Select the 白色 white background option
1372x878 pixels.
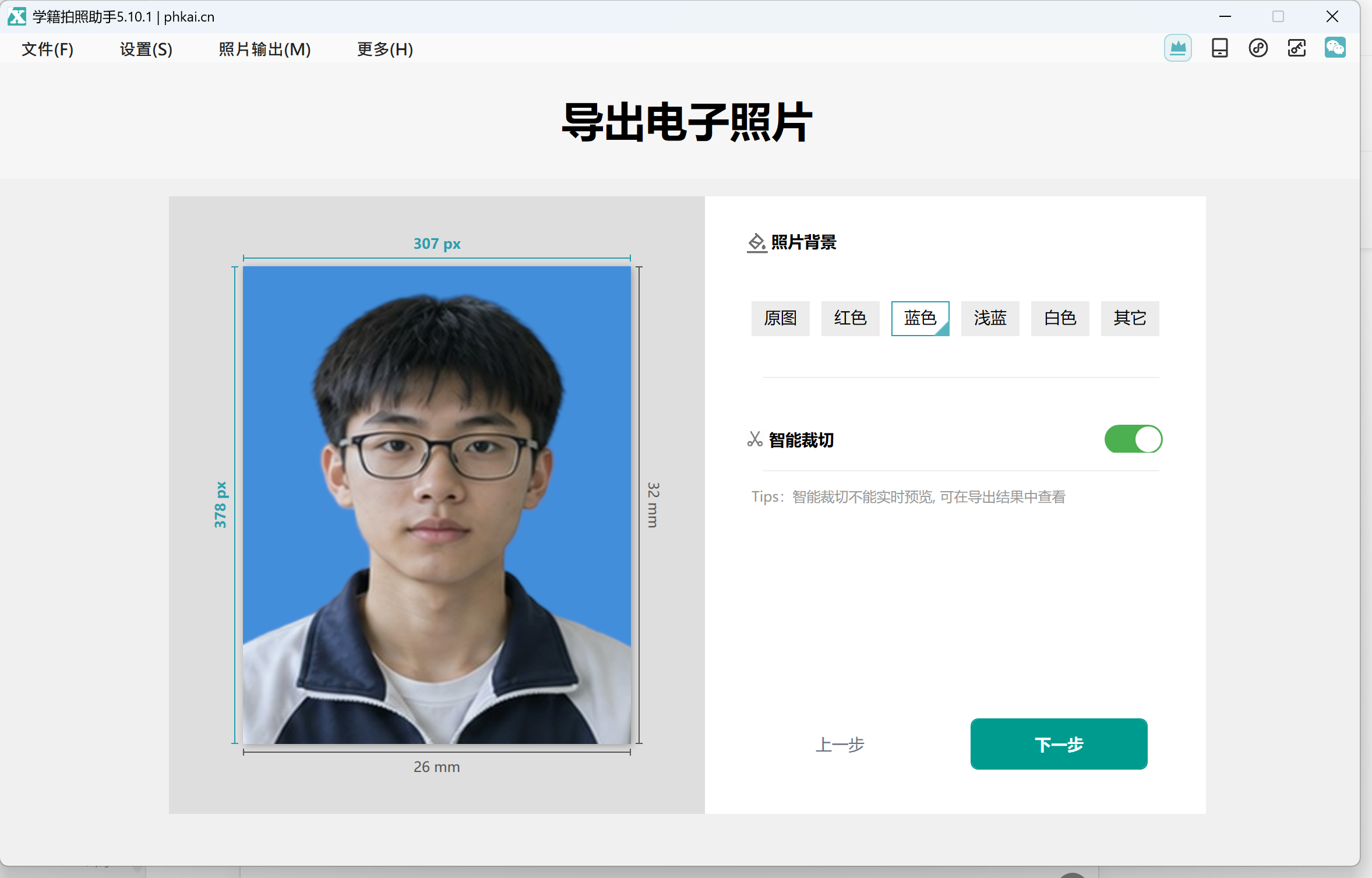point(1060,318)
